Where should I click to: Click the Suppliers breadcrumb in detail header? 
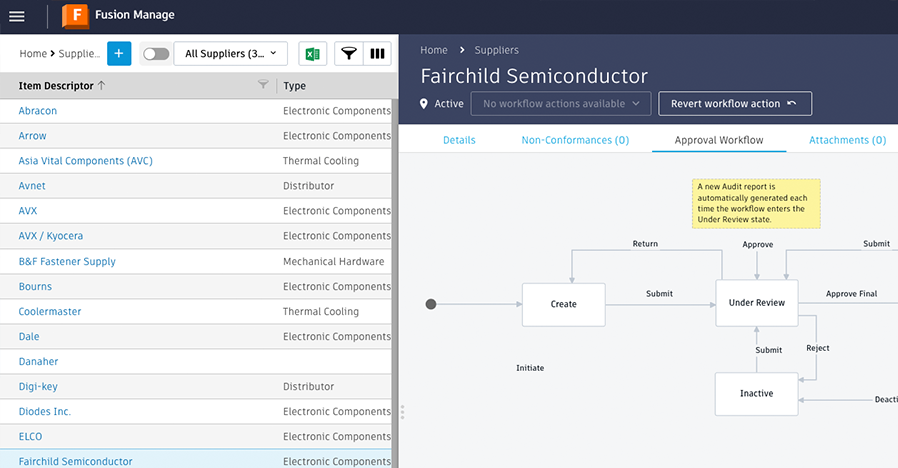coord(496,50)
